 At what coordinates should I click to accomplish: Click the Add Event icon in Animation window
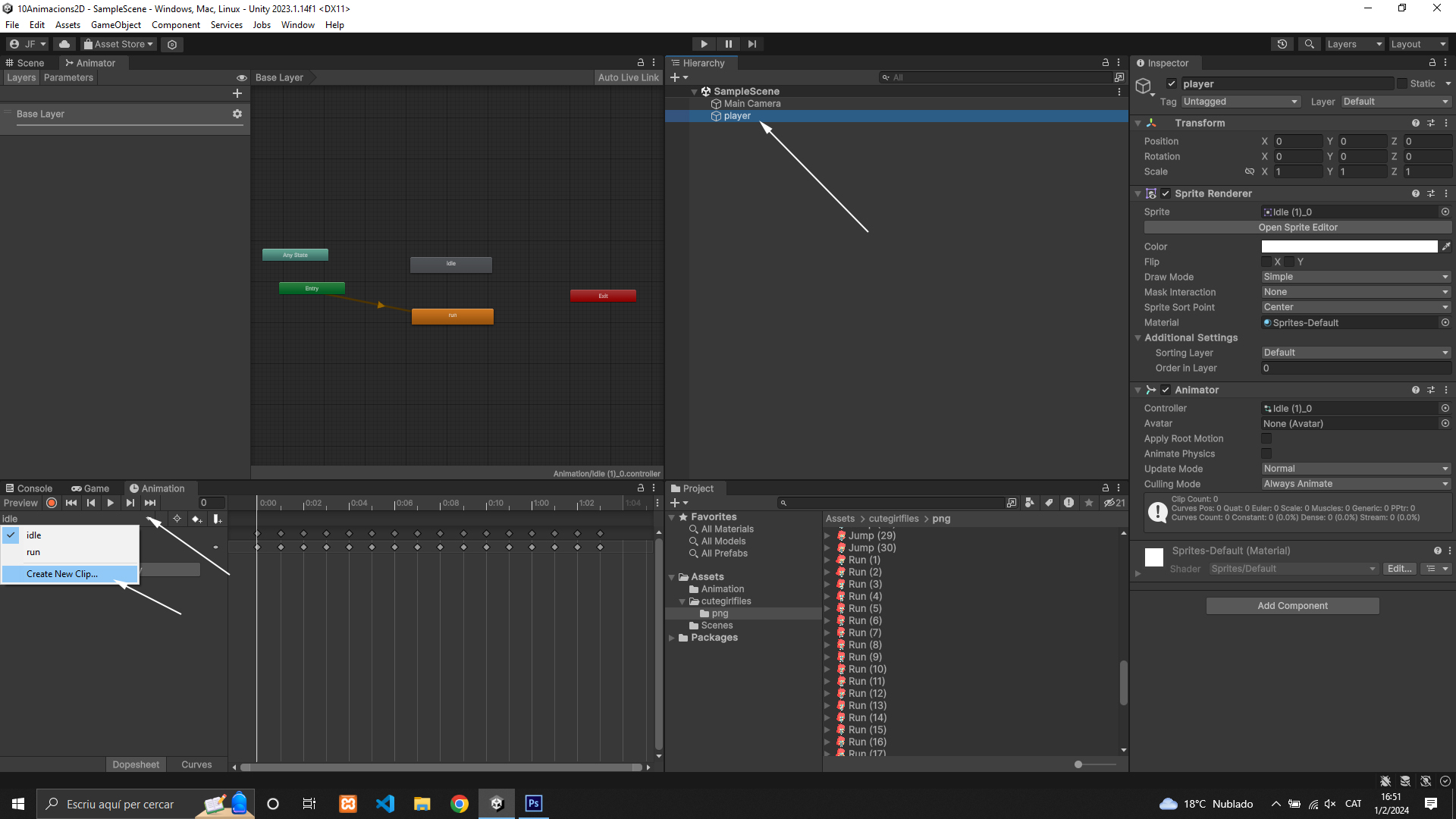tap(218, 519)
